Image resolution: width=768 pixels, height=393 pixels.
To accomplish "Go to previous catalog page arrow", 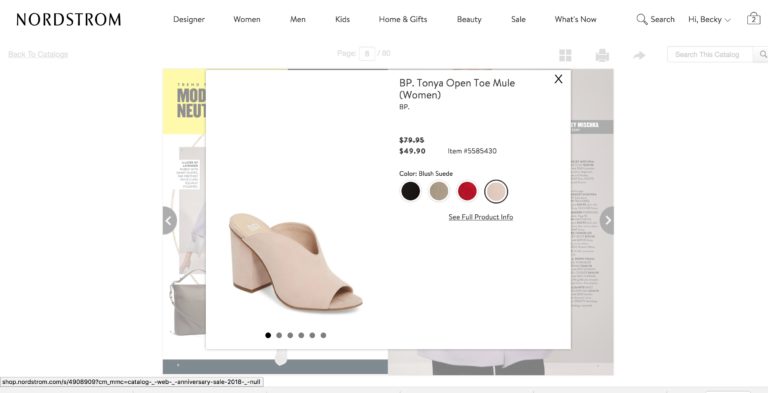I will click(169, 221).
